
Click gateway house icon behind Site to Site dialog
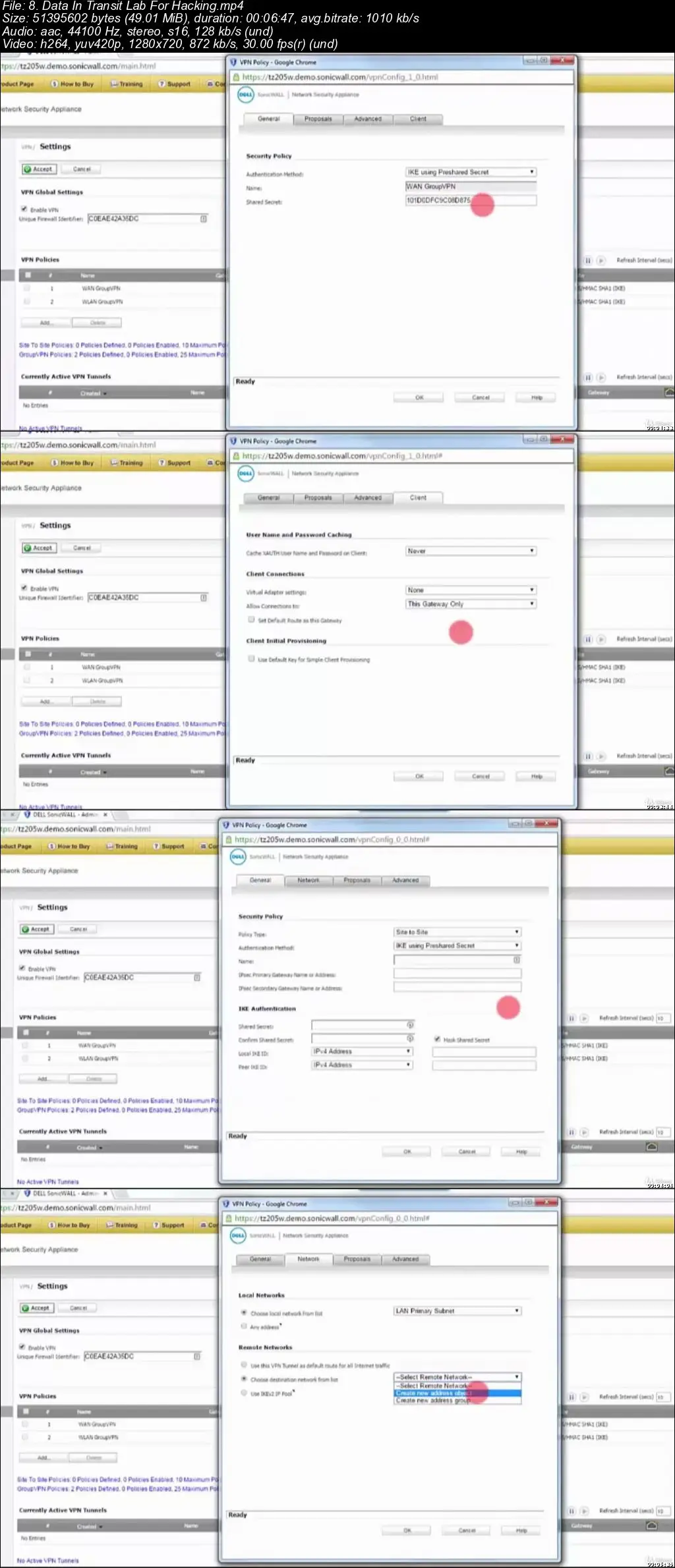[651, 1147]
